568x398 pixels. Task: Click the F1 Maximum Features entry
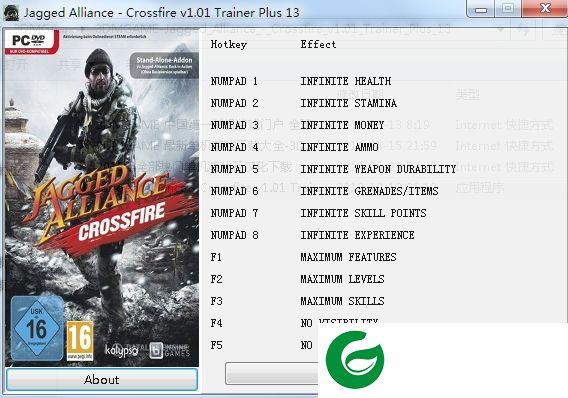303,257
